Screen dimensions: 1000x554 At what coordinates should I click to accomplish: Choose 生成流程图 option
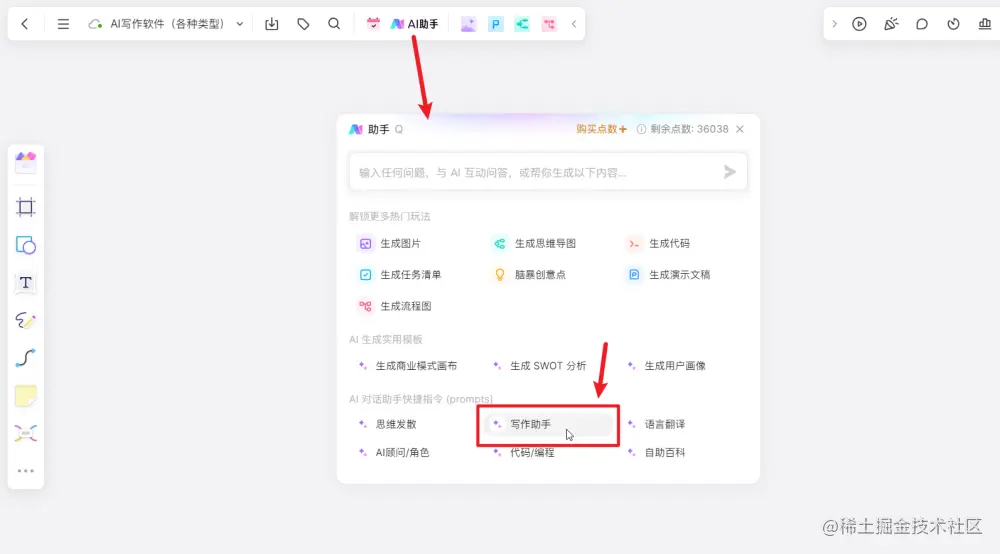[395, 306]
